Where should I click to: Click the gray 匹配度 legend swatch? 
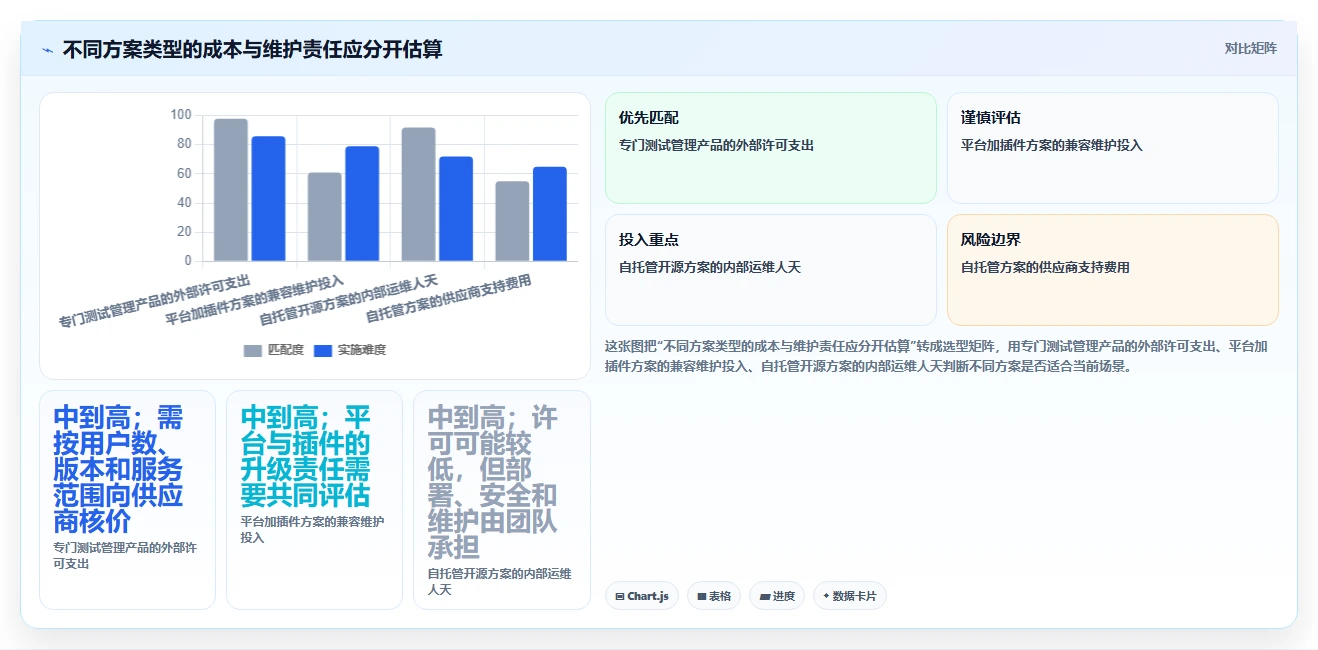pos(253,351)
